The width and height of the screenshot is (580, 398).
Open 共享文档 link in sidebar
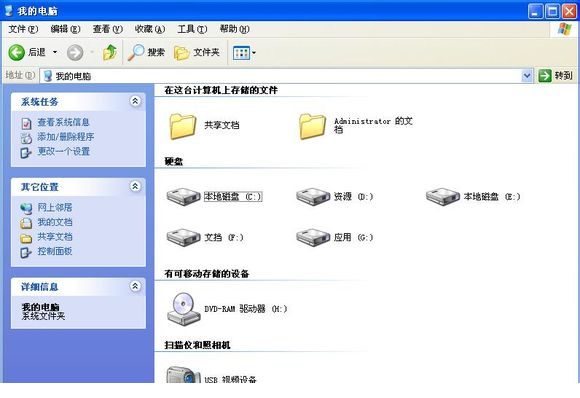[x=55, y=237]
